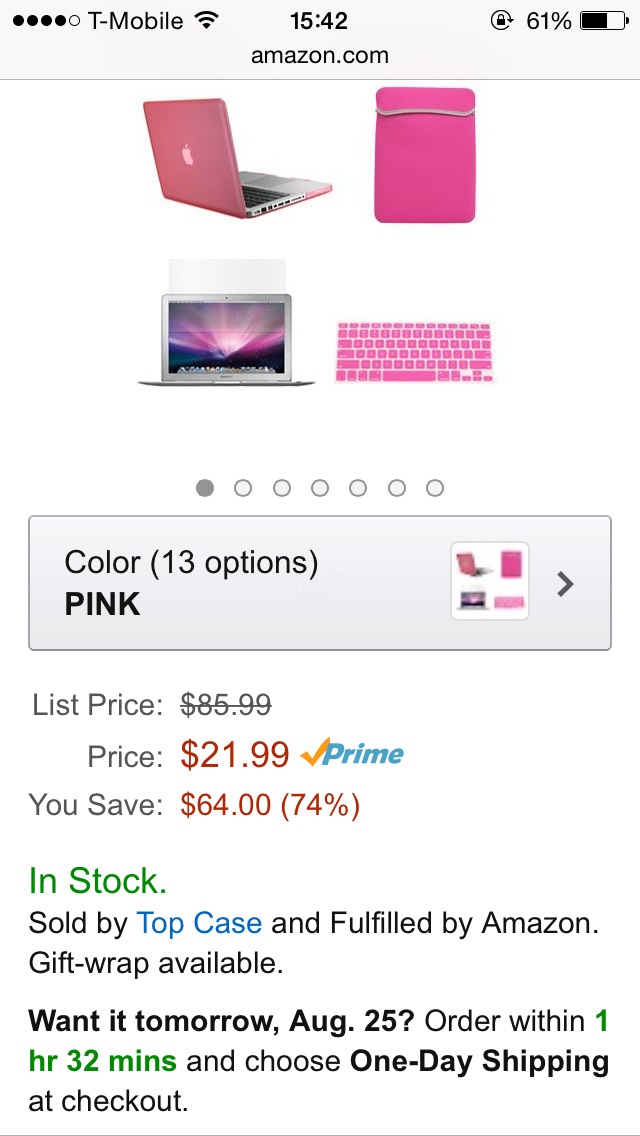640x1136 pixels.
Task: Select the fourth image carousel dot
Action: [x=320, y=488]
